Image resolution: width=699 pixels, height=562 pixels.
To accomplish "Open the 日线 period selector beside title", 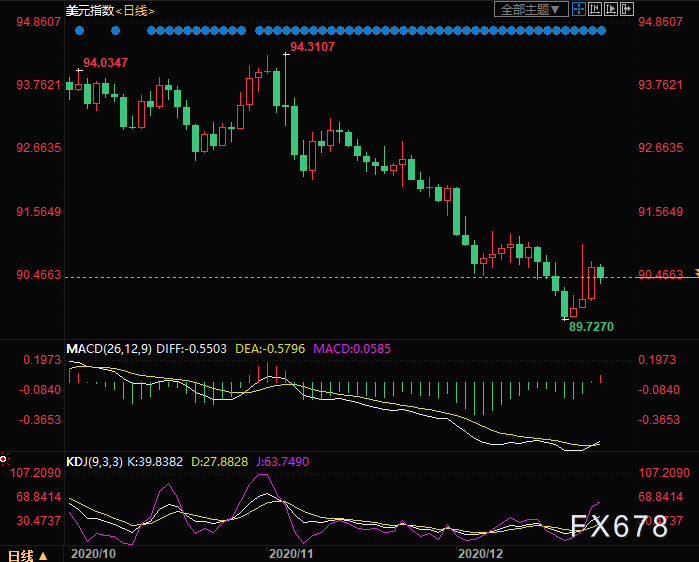I will (x=132, y=10).
